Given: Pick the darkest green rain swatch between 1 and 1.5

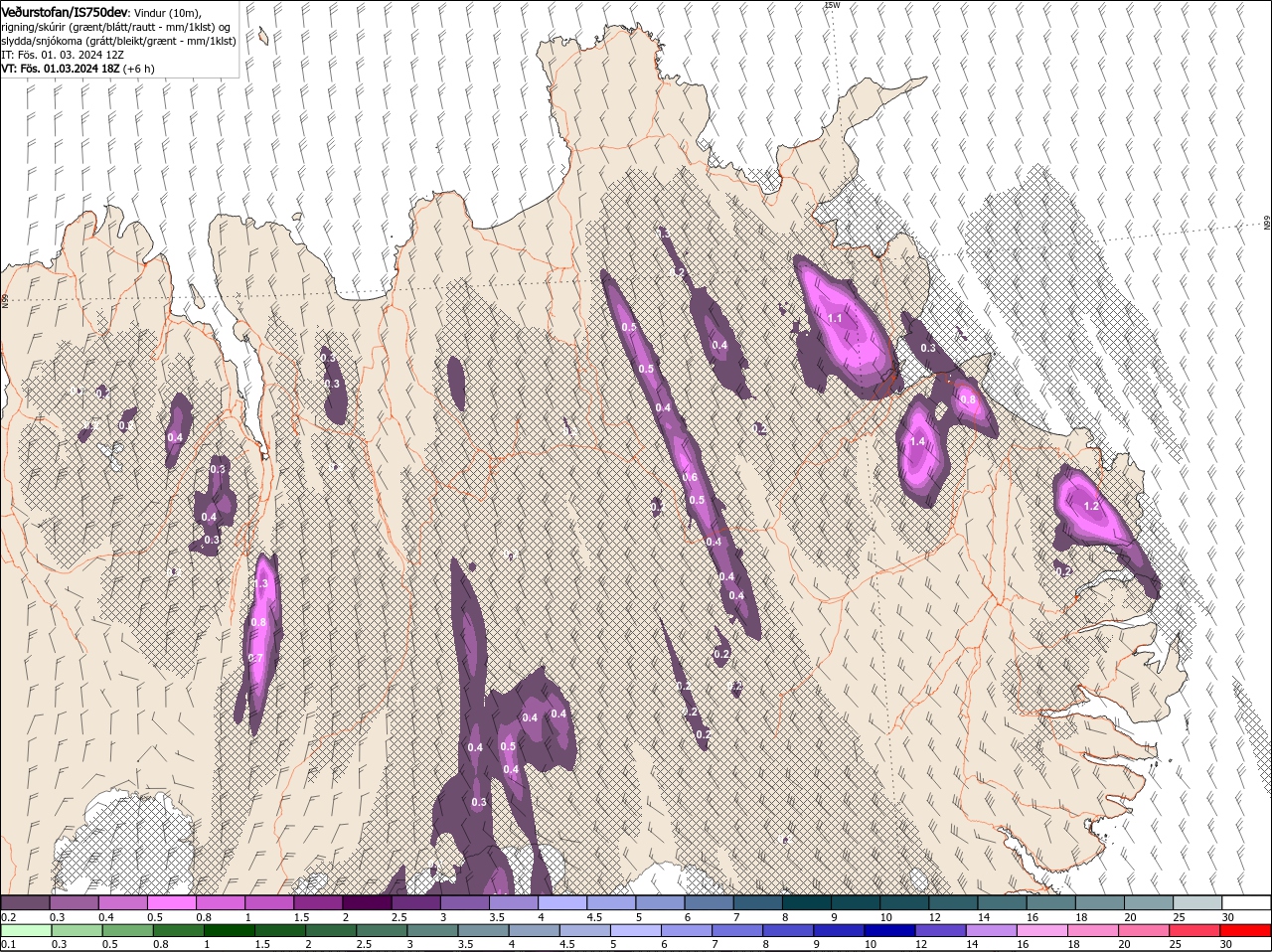Looking at the screenshot, I should (x=230, y=931).
